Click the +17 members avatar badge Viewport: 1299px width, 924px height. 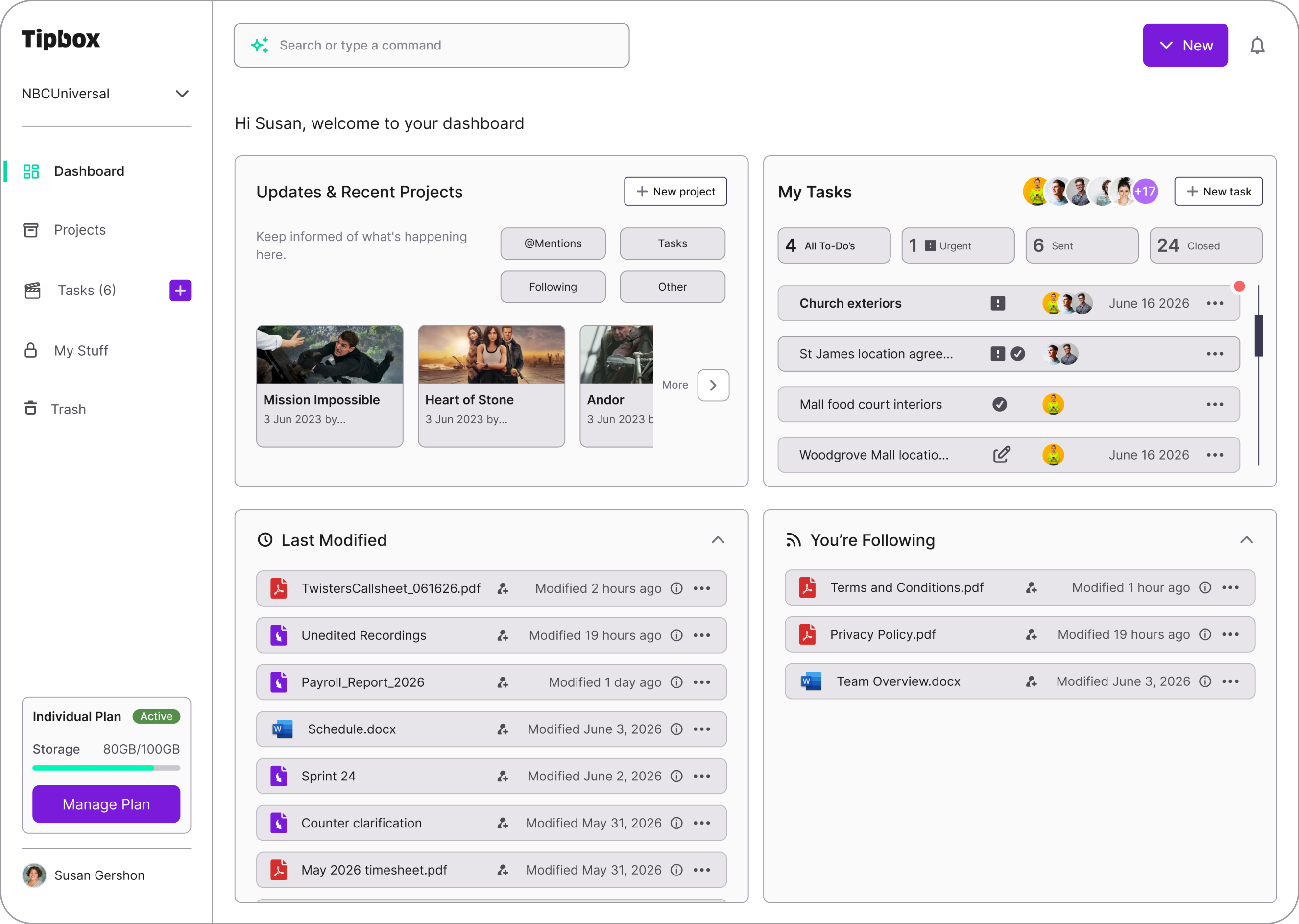coord(1145,191)
